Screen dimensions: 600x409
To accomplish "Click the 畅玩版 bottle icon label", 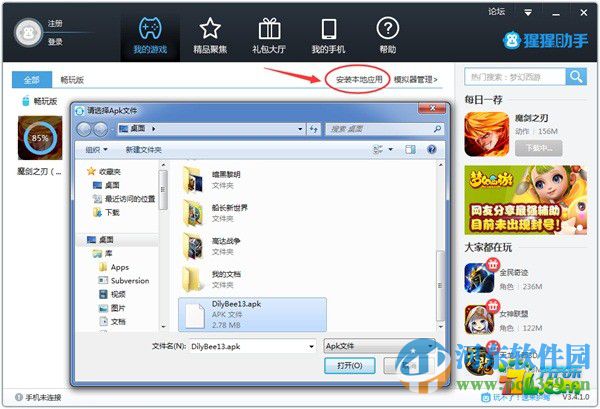I will click(40, 101).
